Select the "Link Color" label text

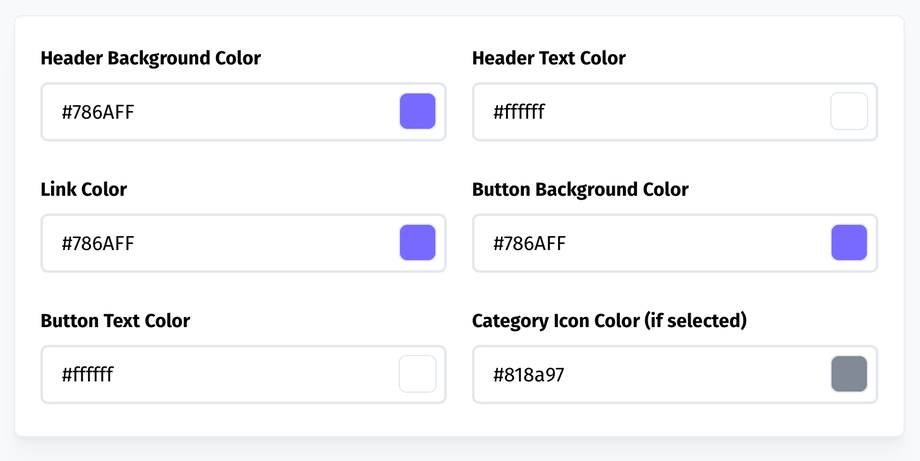pyautogui.click(x=84, y=189)
